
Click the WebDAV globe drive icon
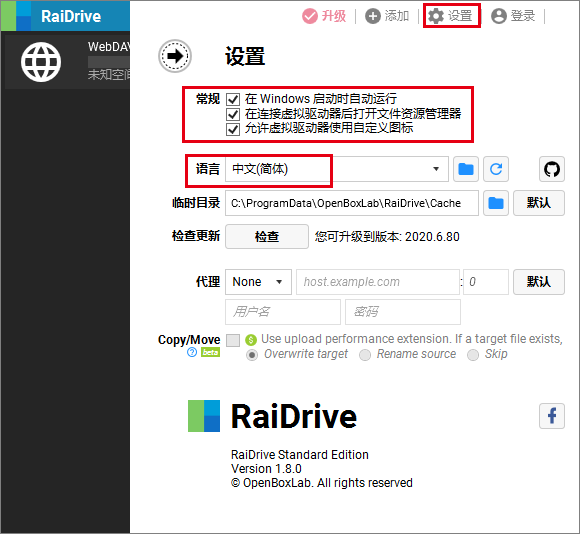tap(41, 62)
